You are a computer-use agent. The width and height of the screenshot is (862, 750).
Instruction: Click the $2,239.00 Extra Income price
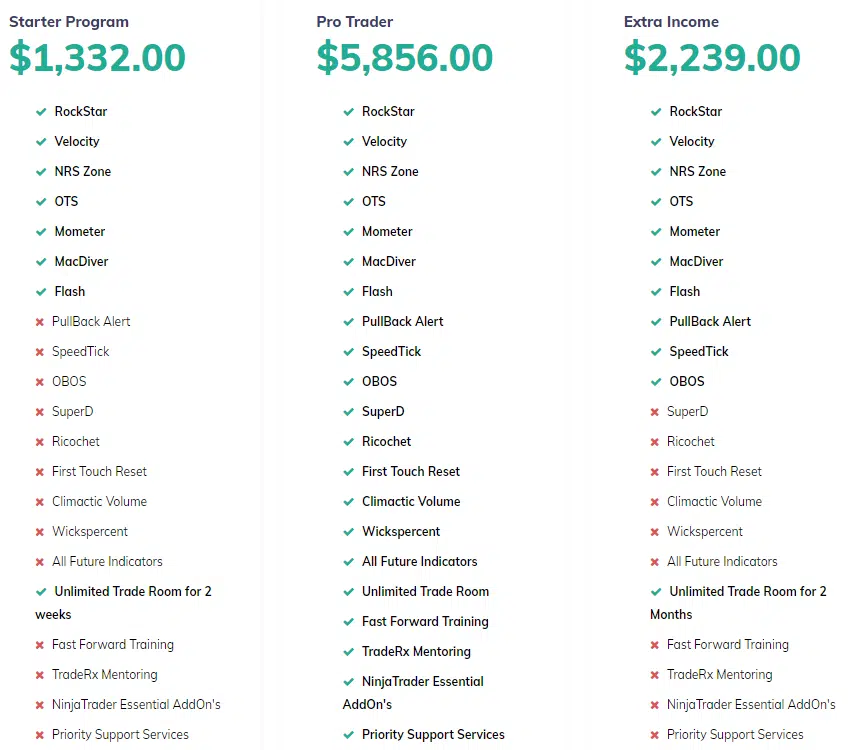tap(712, 57)
